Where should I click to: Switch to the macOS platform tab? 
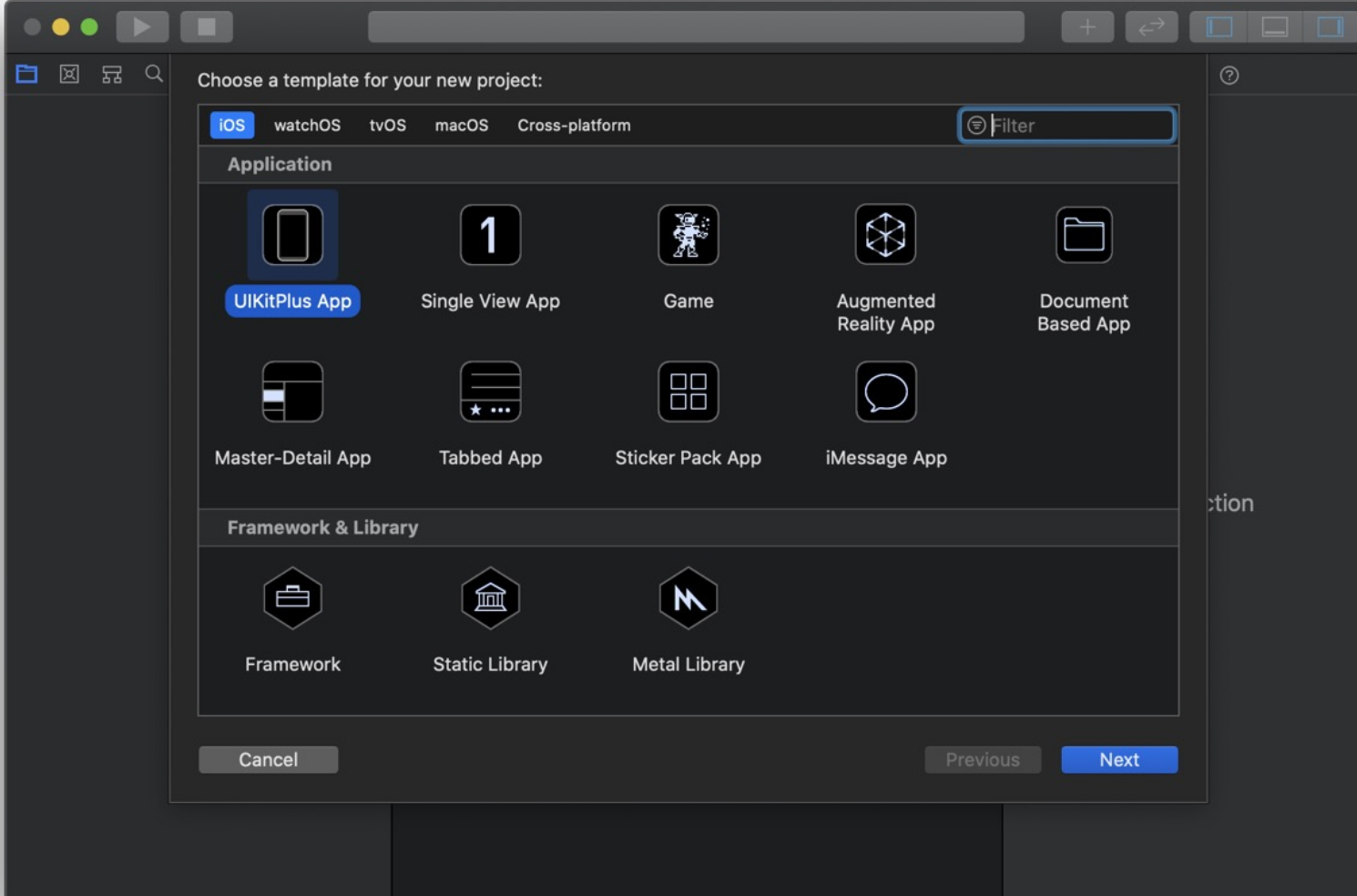click(x=461, y=126)
